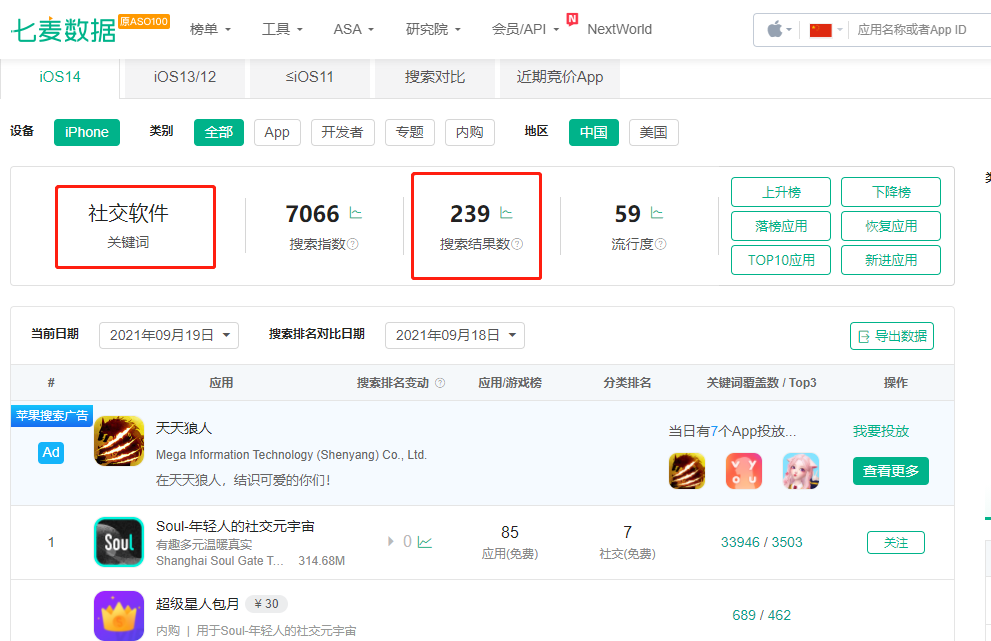Select the 开发者 category filter
Image resolution: width=991 pixels, height=641 pixels.
tap(343, 132)
